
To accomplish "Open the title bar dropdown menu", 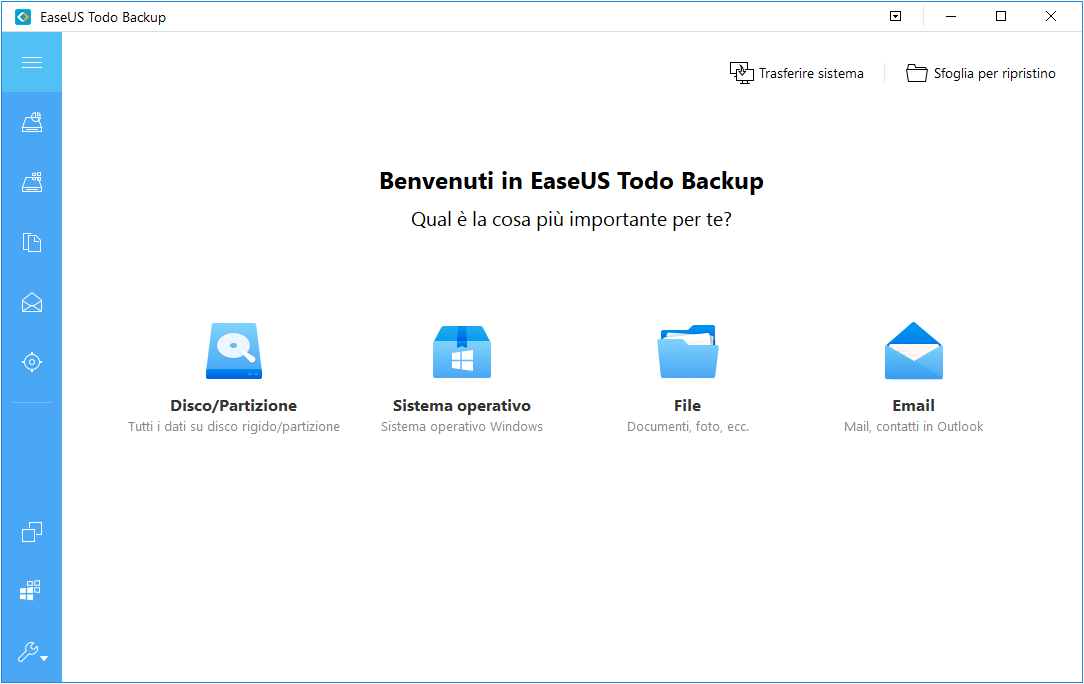I will pyautogui.click(x=895, y=16).
